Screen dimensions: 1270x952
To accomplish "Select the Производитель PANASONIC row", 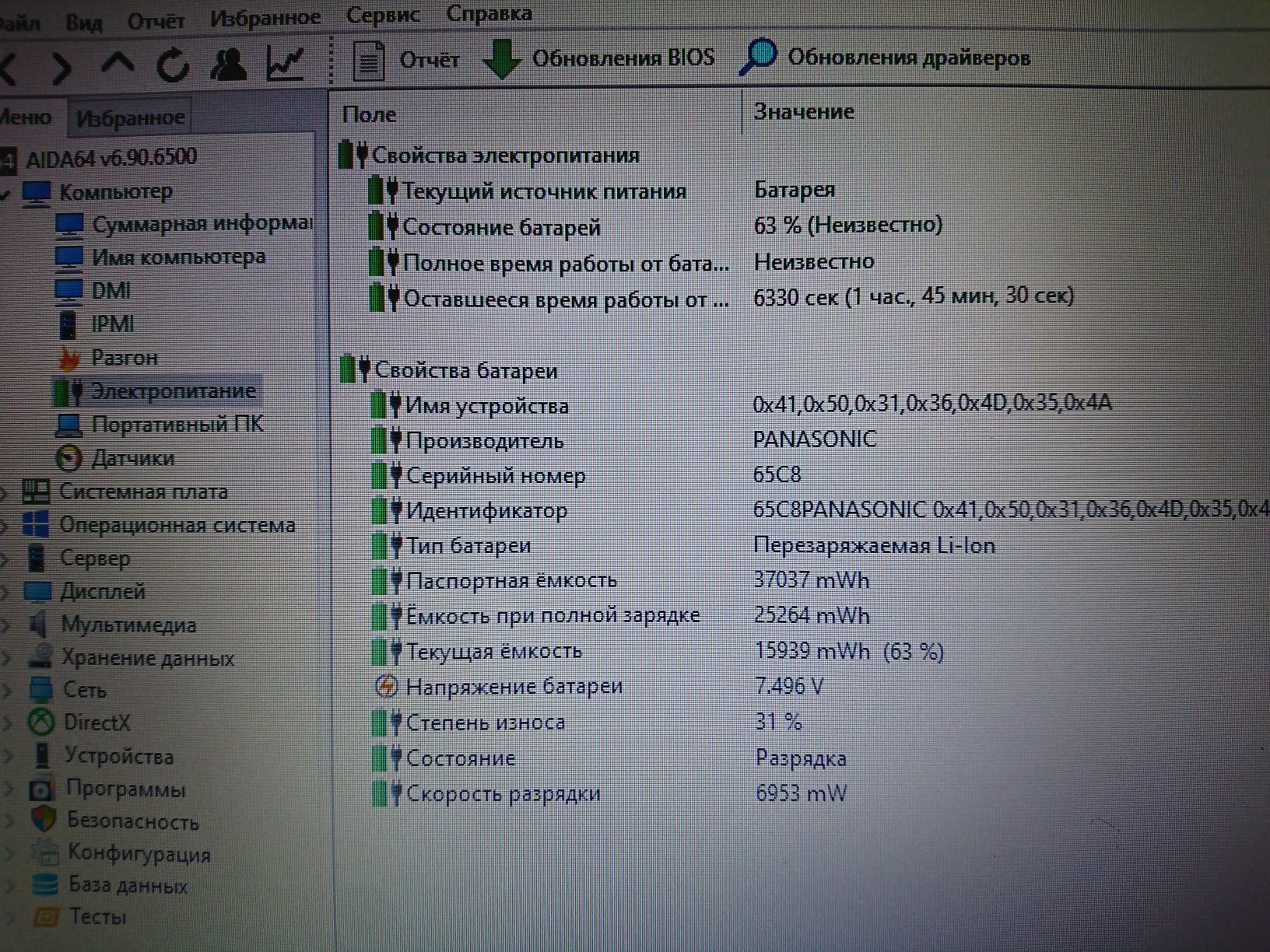I will (x=802, y=440).
